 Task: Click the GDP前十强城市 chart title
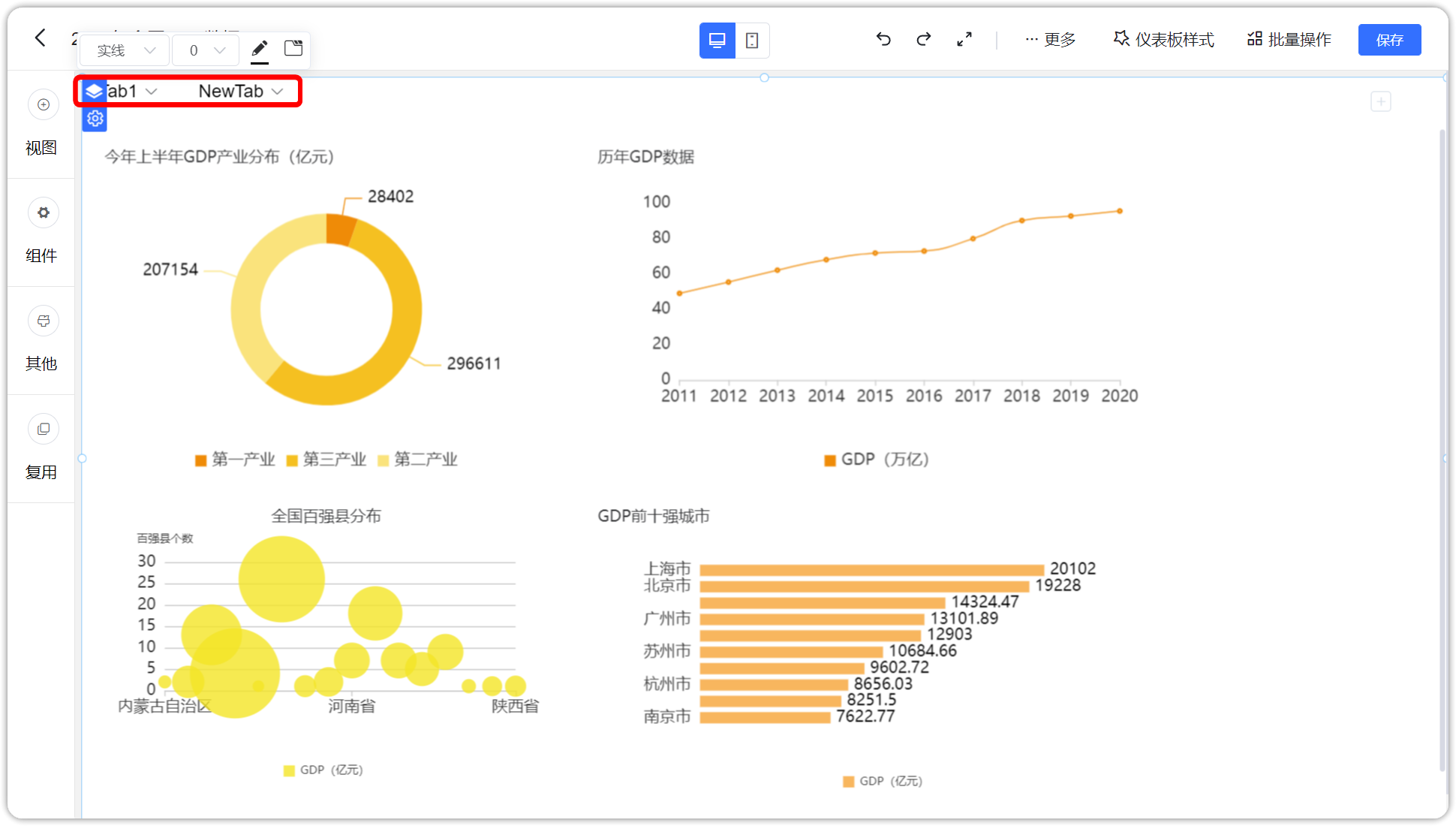tap(653, 516)
